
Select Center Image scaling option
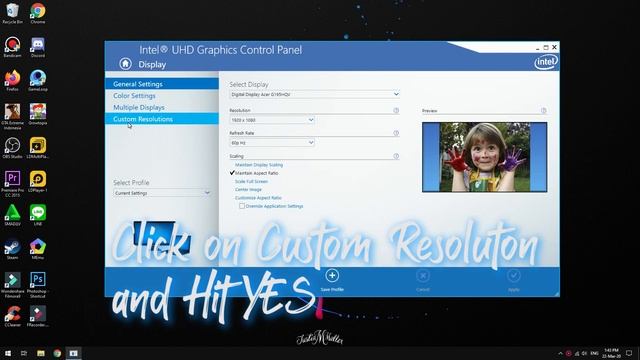248,189
